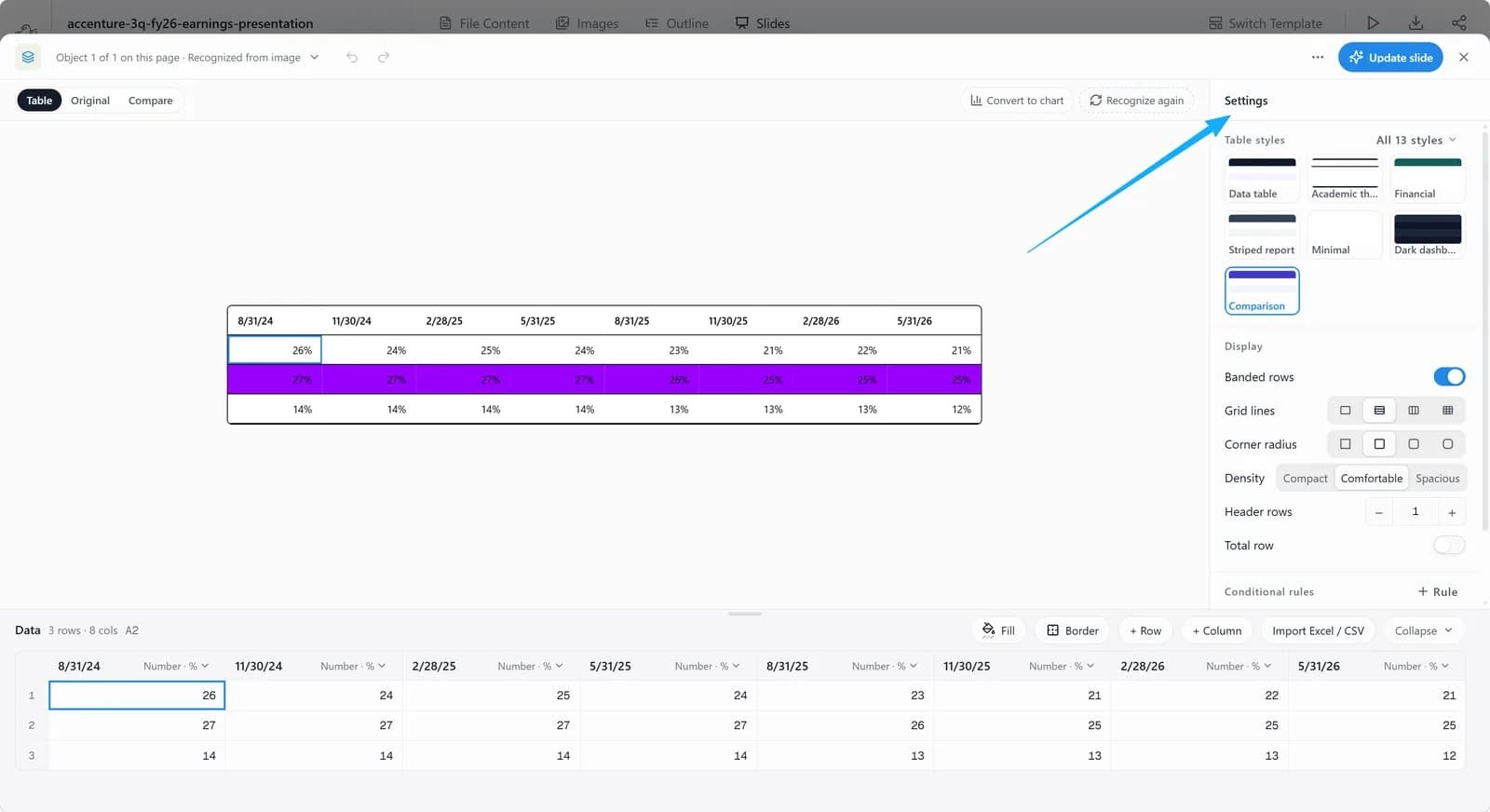Decrease header rows with minus
Screen dimensions: 1490x812
pyautogui.click(x=1379, y=512)
